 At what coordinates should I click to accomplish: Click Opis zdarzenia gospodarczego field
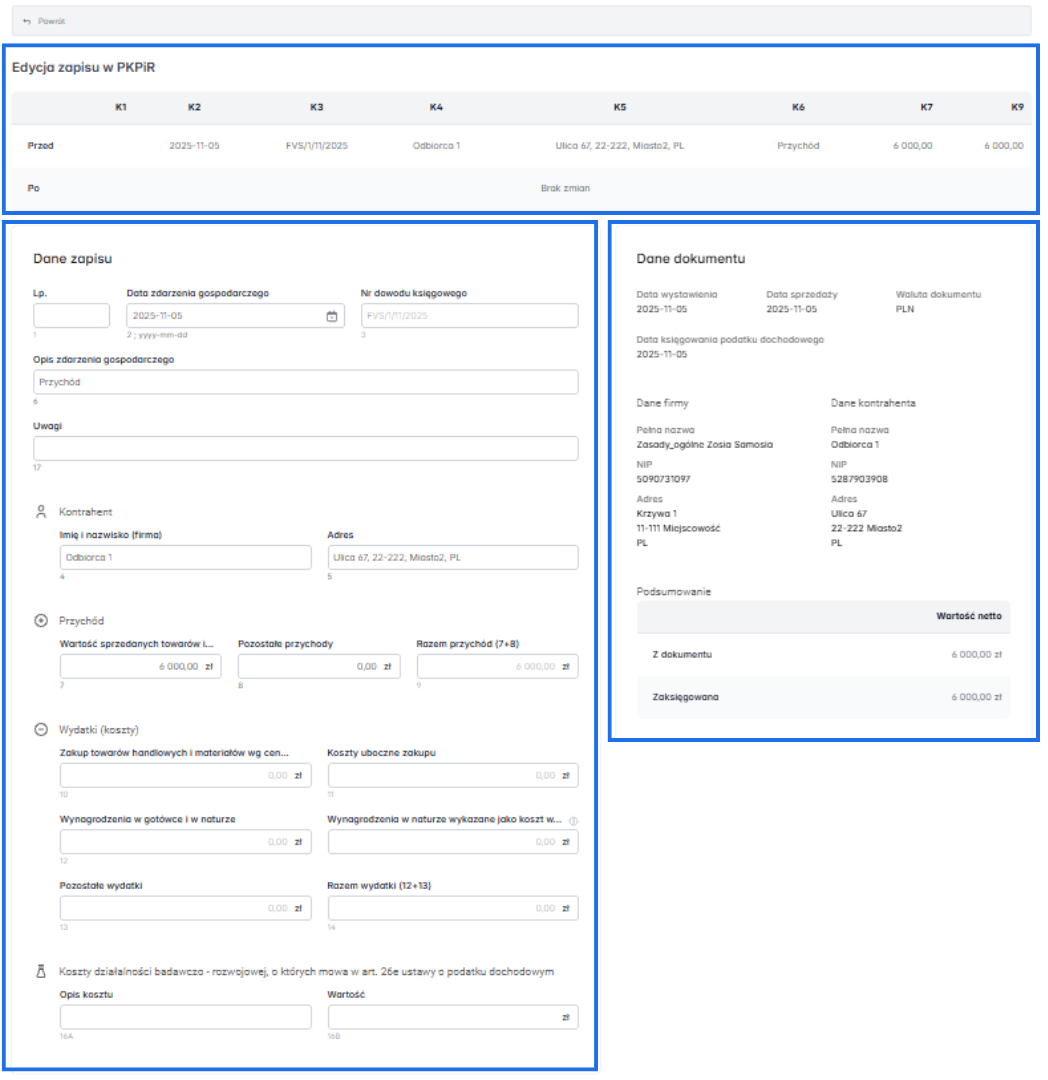tap(306, 382)
